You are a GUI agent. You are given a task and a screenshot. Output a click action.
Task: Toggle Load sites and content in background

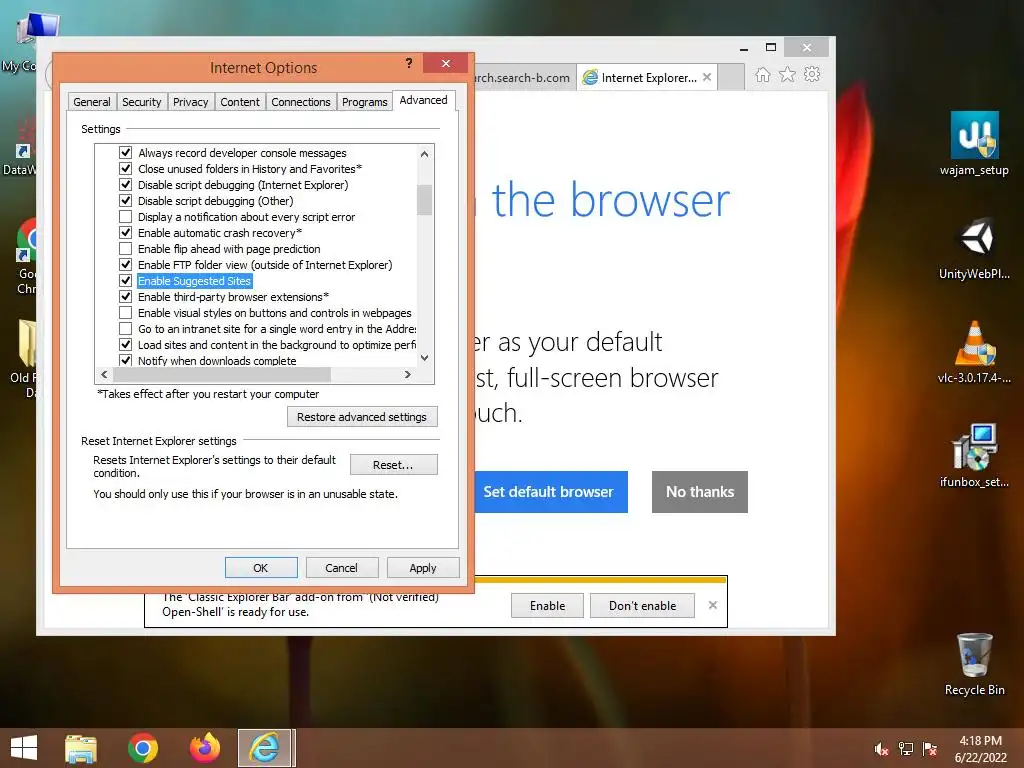click(x=125, y=345)
